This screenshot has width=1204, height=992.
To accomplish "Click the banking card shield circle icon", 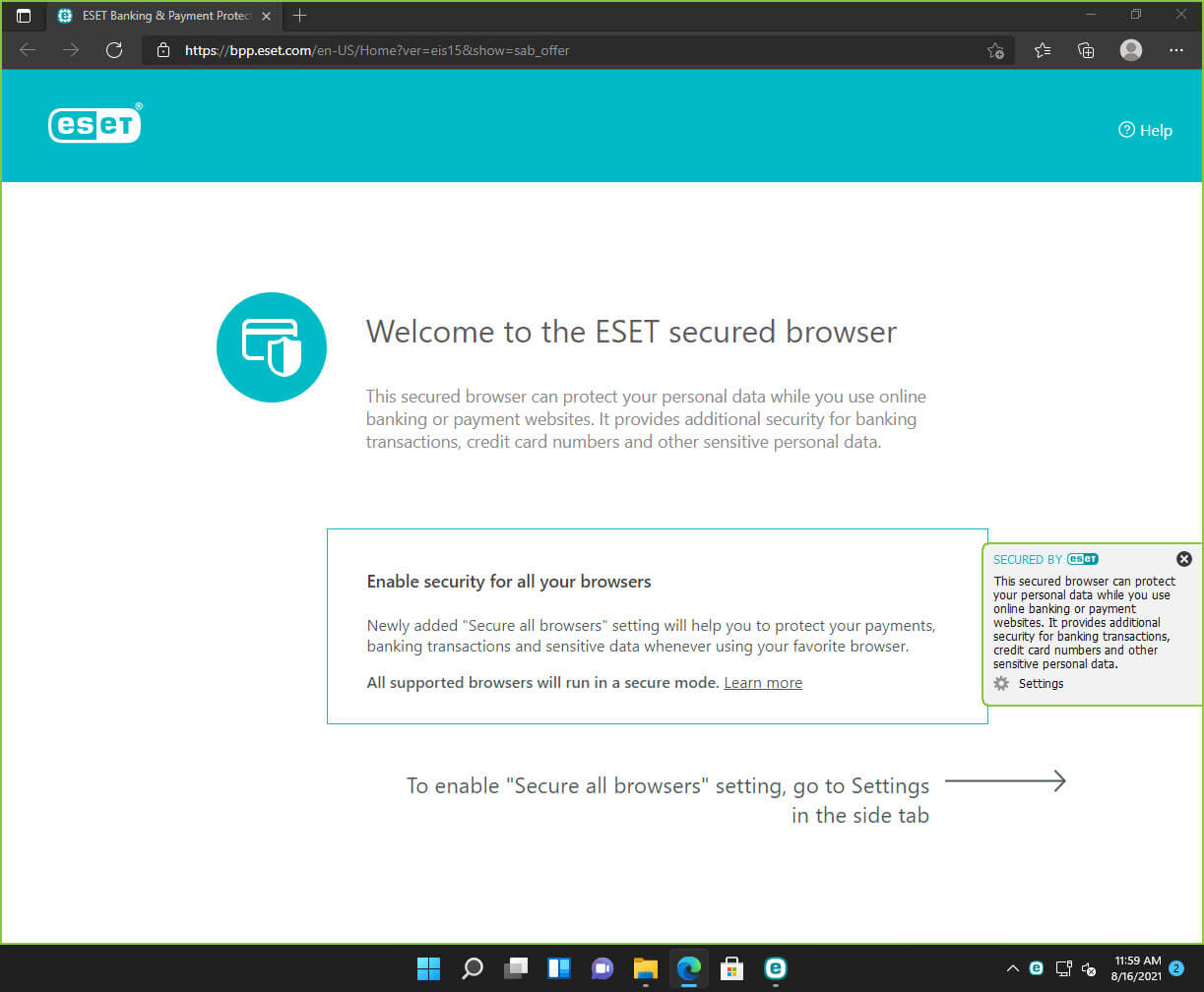I will click(x=272, y=347).
